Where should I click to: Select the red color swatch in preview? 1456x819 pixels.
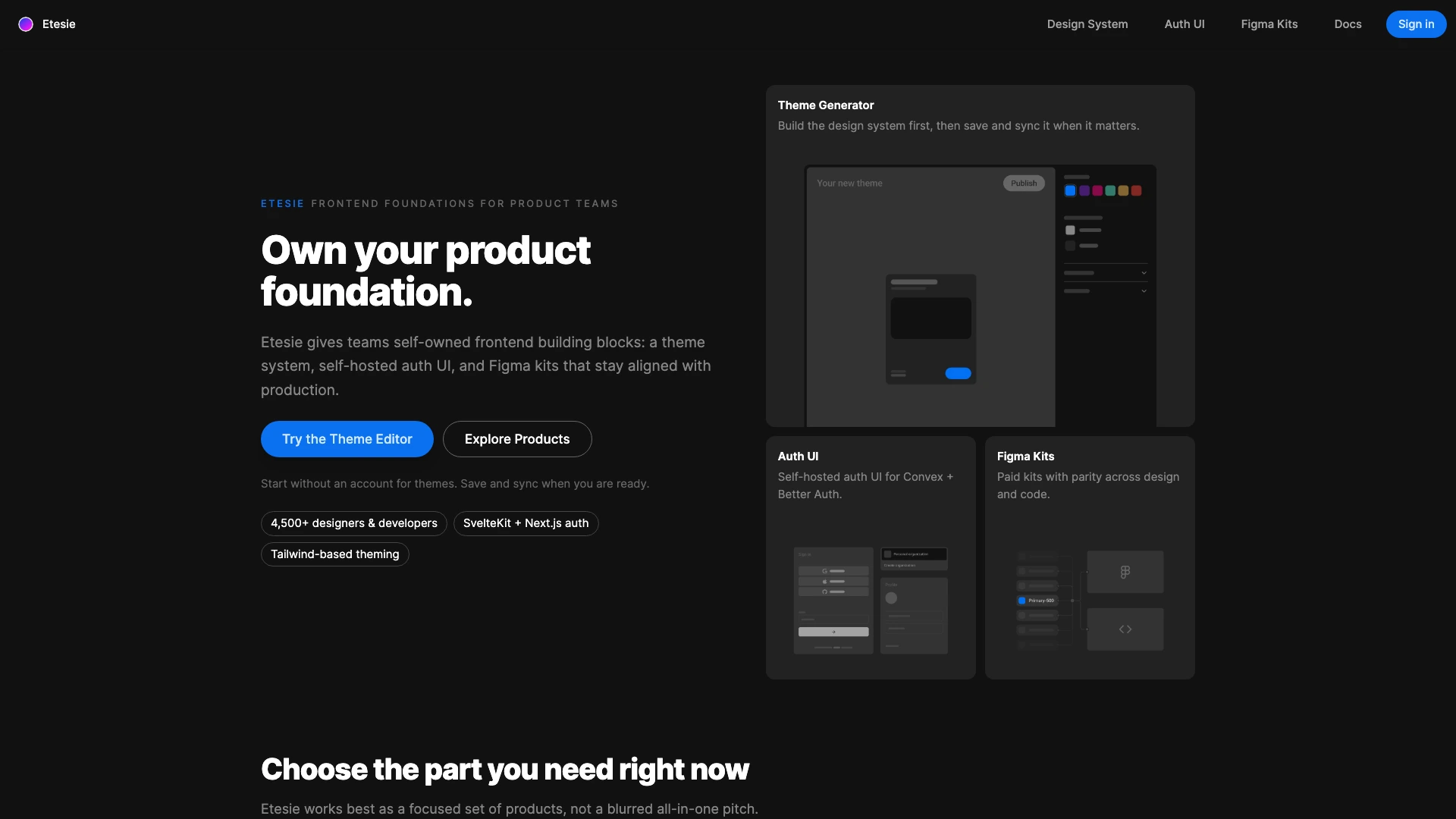[1136, 191]
